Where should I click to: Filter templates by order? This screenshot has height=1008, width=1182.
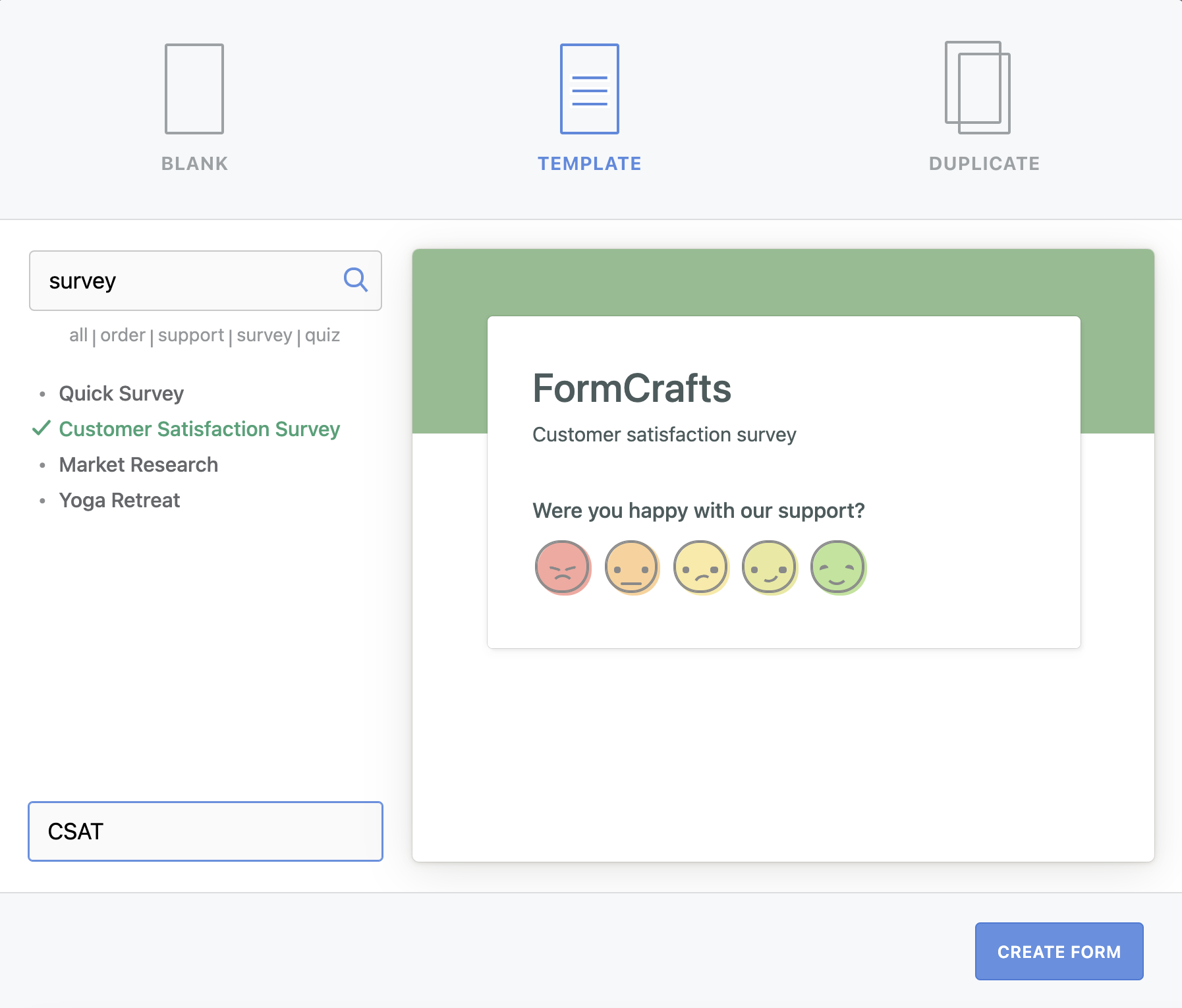tap(123, 335)
